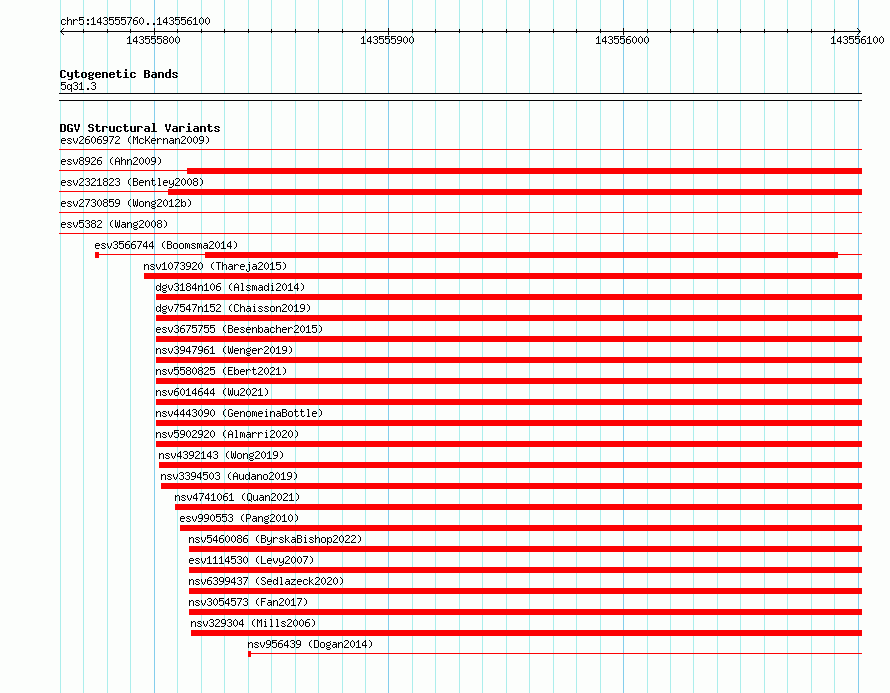Select the esv5382 (Wang2008) label

114,224
